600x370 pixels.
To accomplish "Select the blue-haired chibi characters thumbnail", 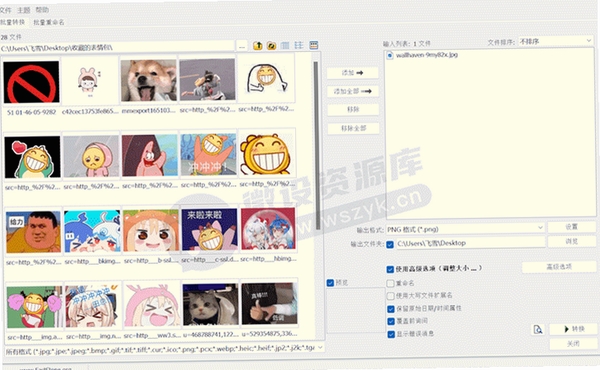I will click(92, 231).
